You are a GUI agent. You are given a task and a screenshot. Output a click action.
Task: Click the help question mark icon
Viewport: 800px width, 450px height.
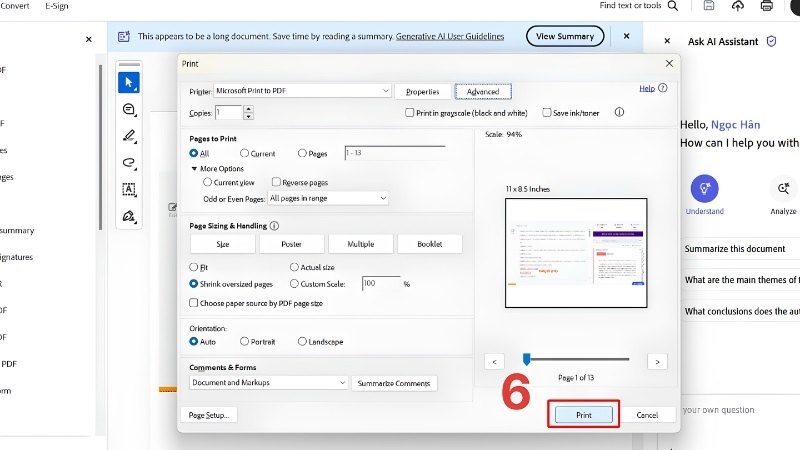click(662, 88)
